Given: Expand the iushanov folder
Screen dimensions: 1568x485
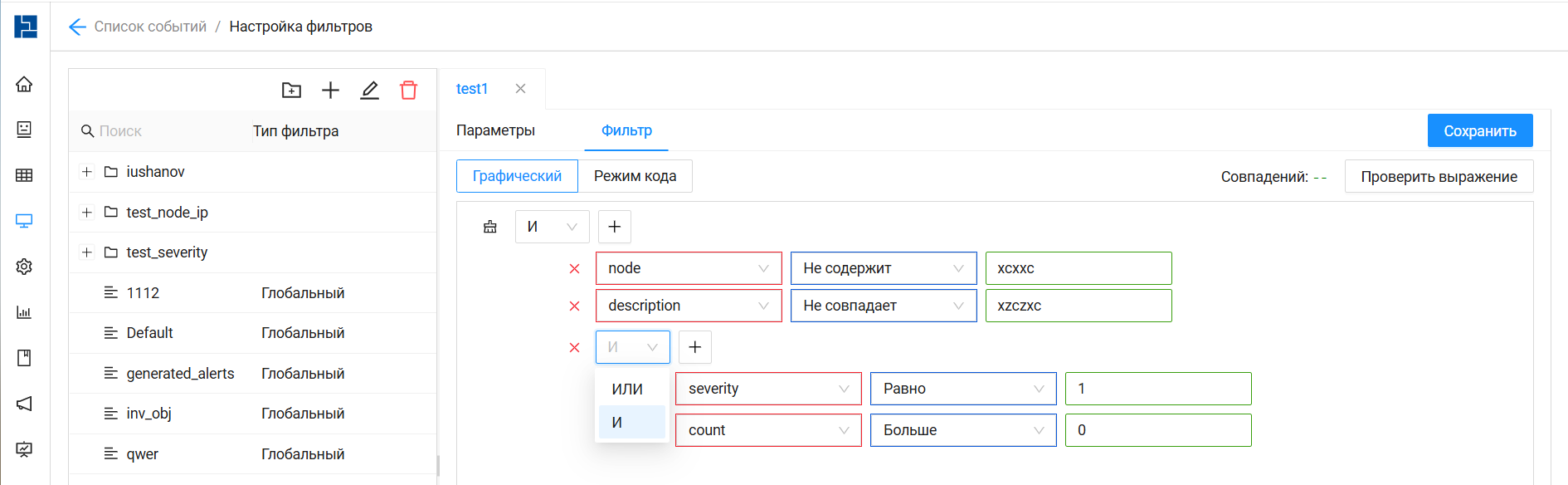Looking at the screenshot, I should 87,172.
